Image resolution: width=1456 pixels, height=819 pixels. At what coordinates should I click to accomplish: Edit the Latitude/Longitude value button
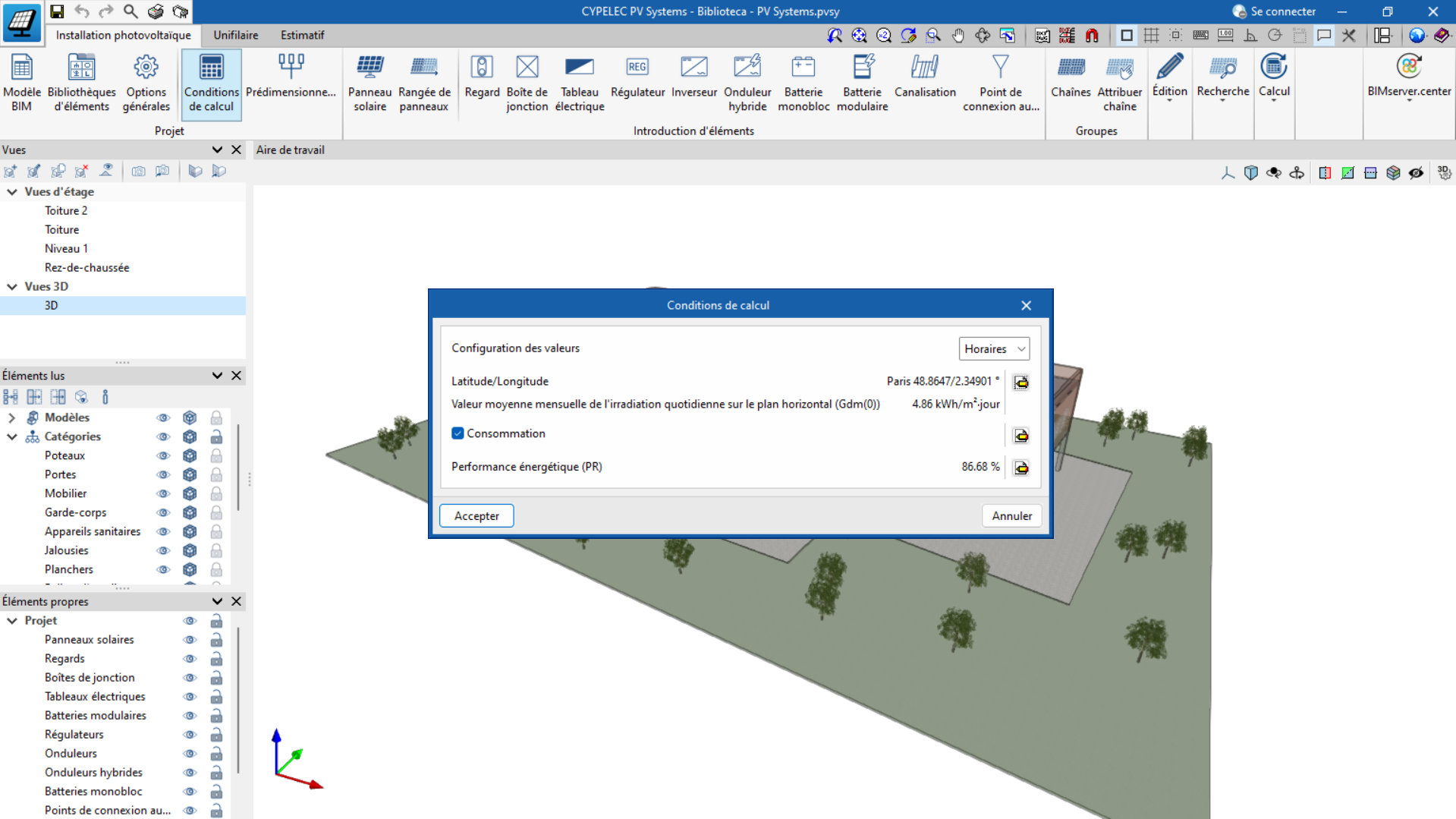pos(1021,382)
